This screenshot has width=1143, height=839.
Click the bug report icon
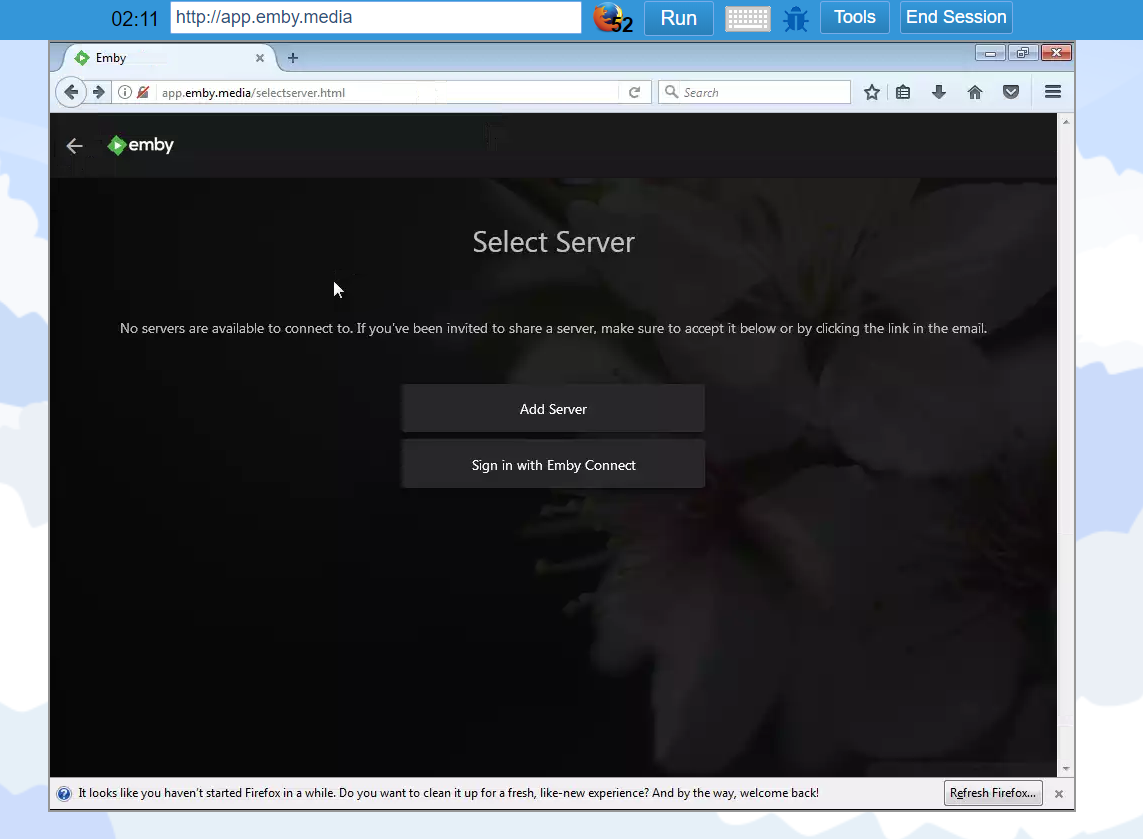[x=796, y=18]
